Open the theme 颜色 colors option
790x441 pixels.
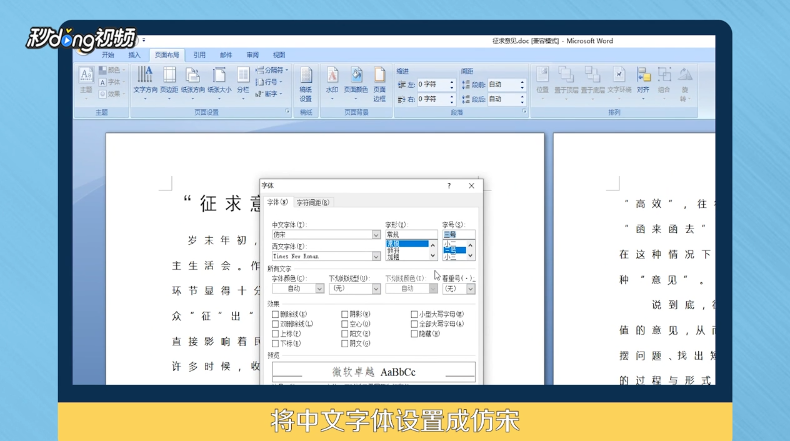111,70
